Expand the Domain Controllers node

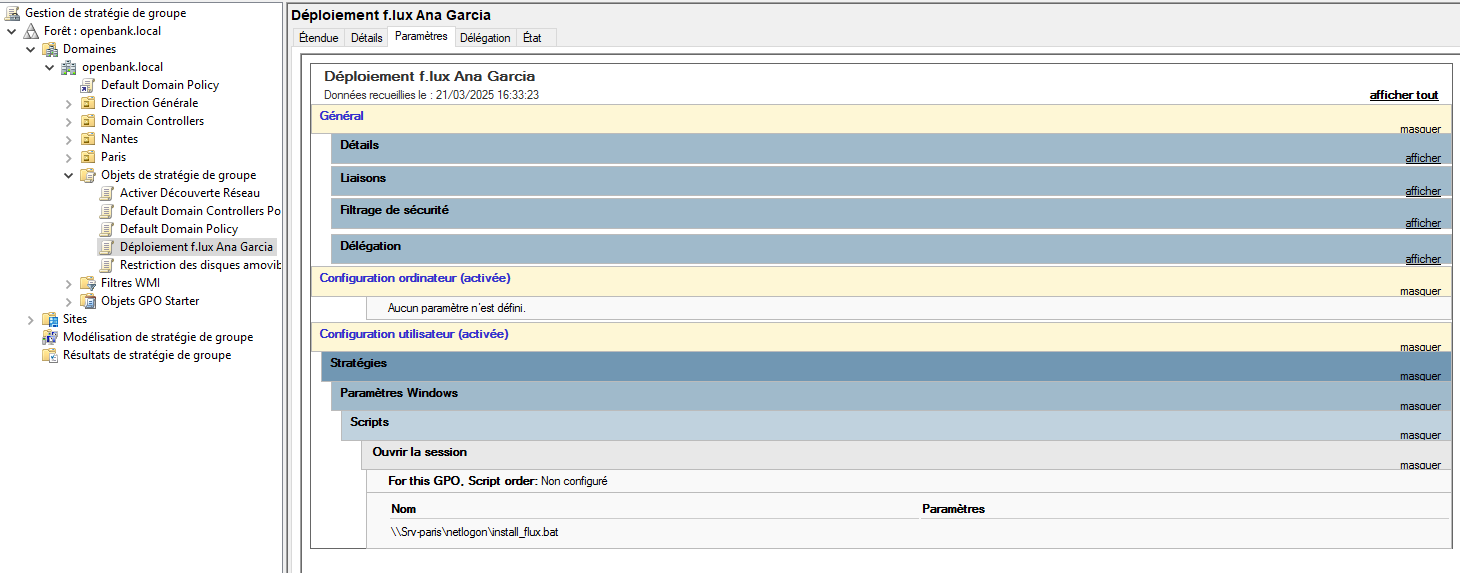tap(69, 121)
